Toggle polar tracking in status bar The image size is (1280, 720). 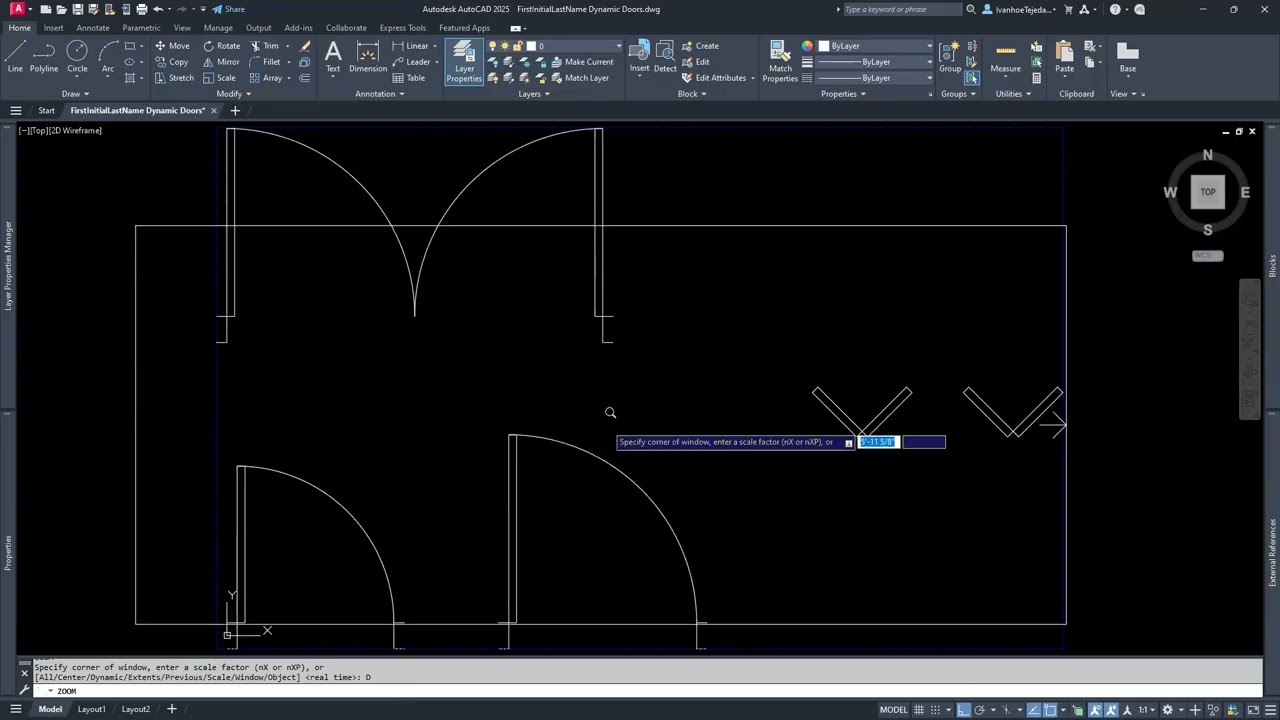click(x=980, y=710)
